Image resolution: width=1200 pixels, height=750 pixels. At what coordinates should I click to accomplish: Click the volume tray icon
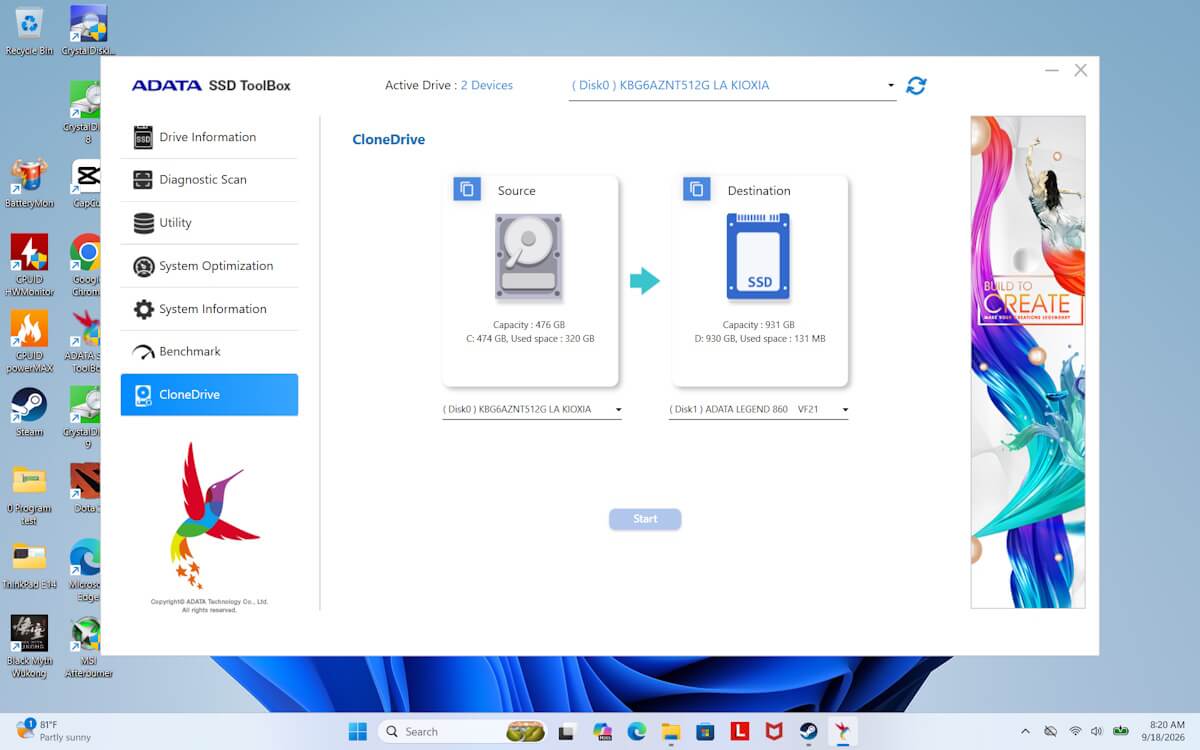click(1097, 731)
